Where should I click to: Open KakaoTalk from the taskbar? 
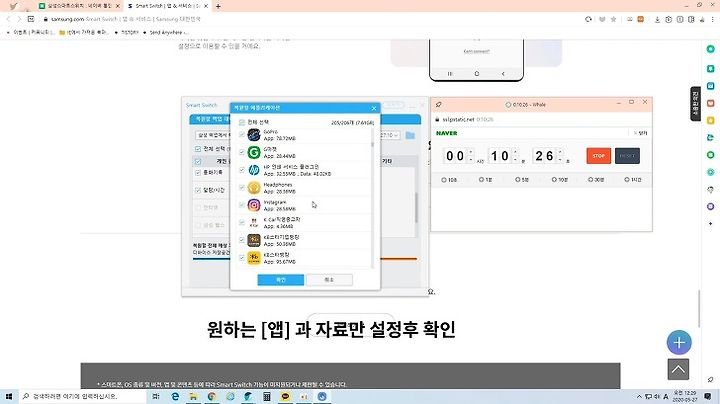point(285,396)
